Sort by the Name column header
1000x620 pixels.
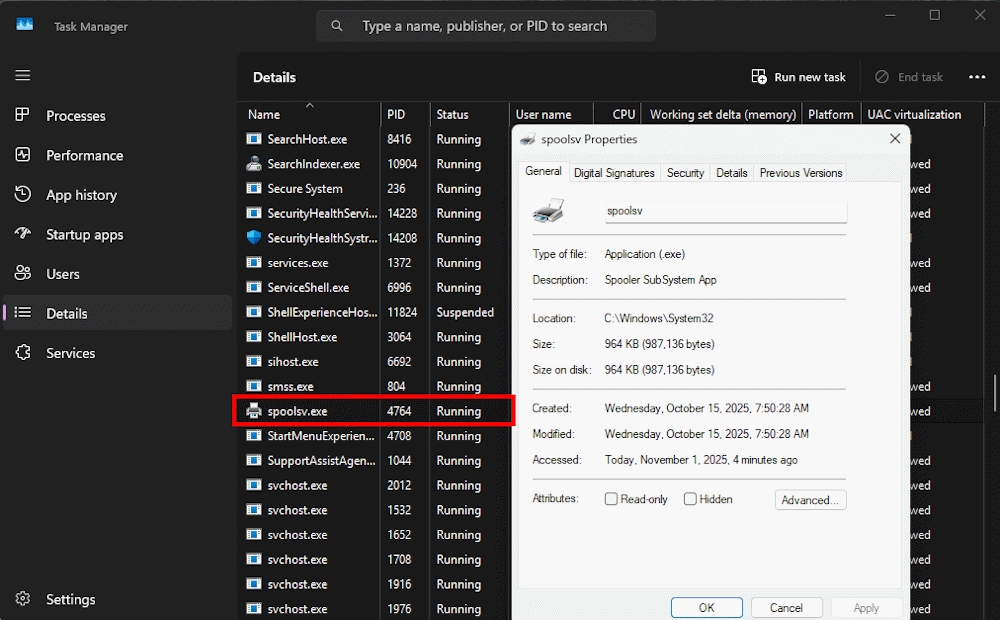coord(264,115)
